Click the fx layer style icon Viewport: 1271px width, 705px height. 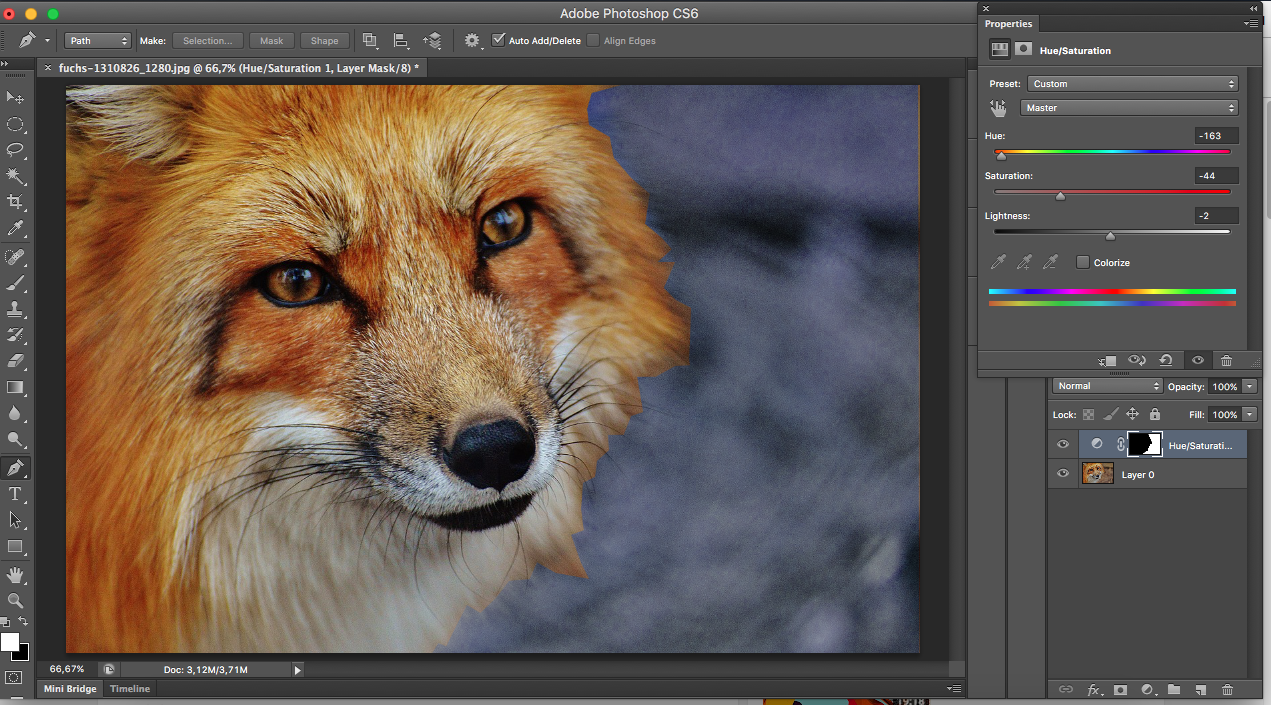click(1094, 690)
